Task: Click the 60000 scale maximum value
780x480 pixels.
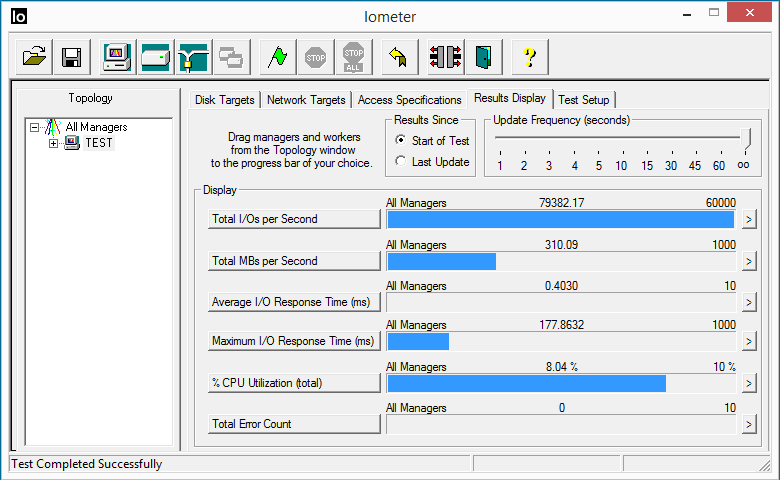Action: click(x=720, y=203)
